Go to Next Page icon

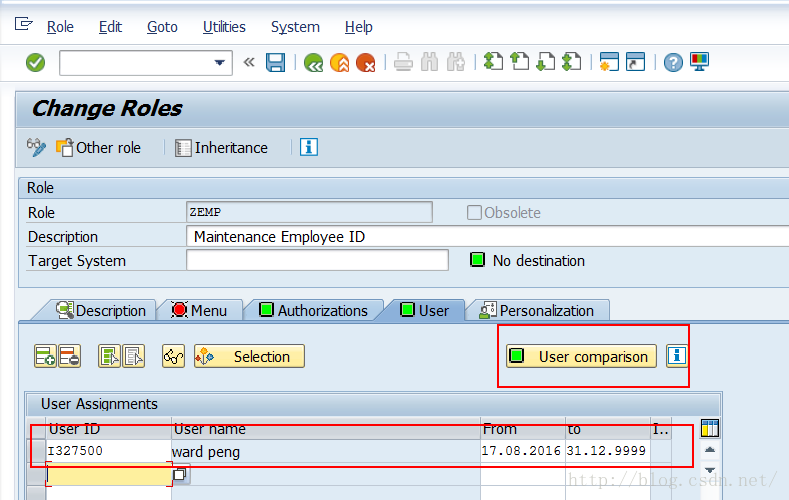(545, 62)
